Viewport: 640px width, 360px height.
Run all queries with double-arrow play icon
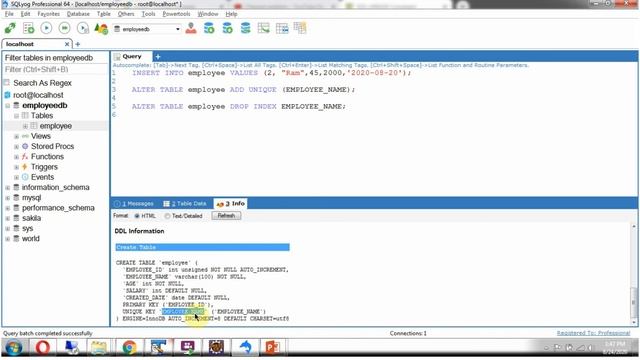tap(64, 28)
